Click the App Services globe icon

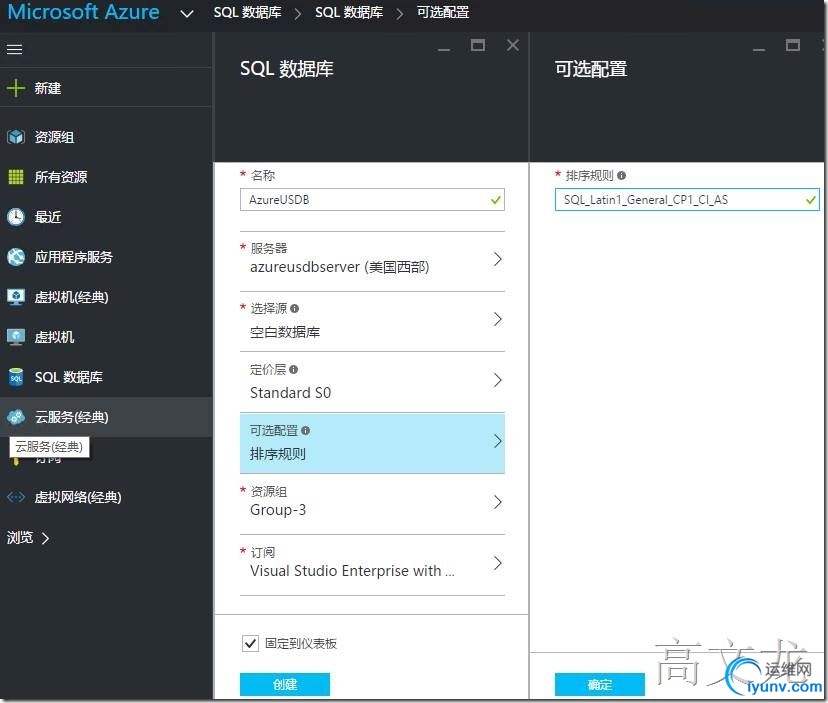coord(16,257)
